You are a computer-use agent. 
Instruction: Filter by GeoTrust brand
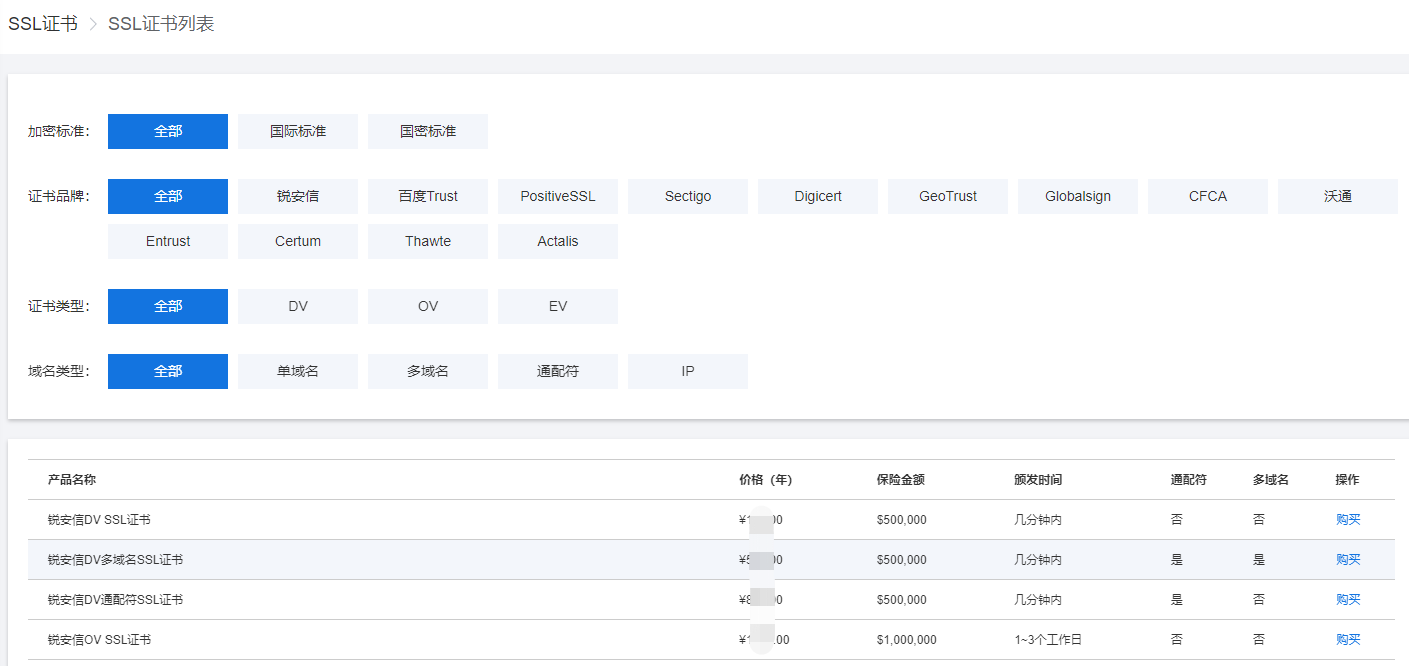coord(948,196)
